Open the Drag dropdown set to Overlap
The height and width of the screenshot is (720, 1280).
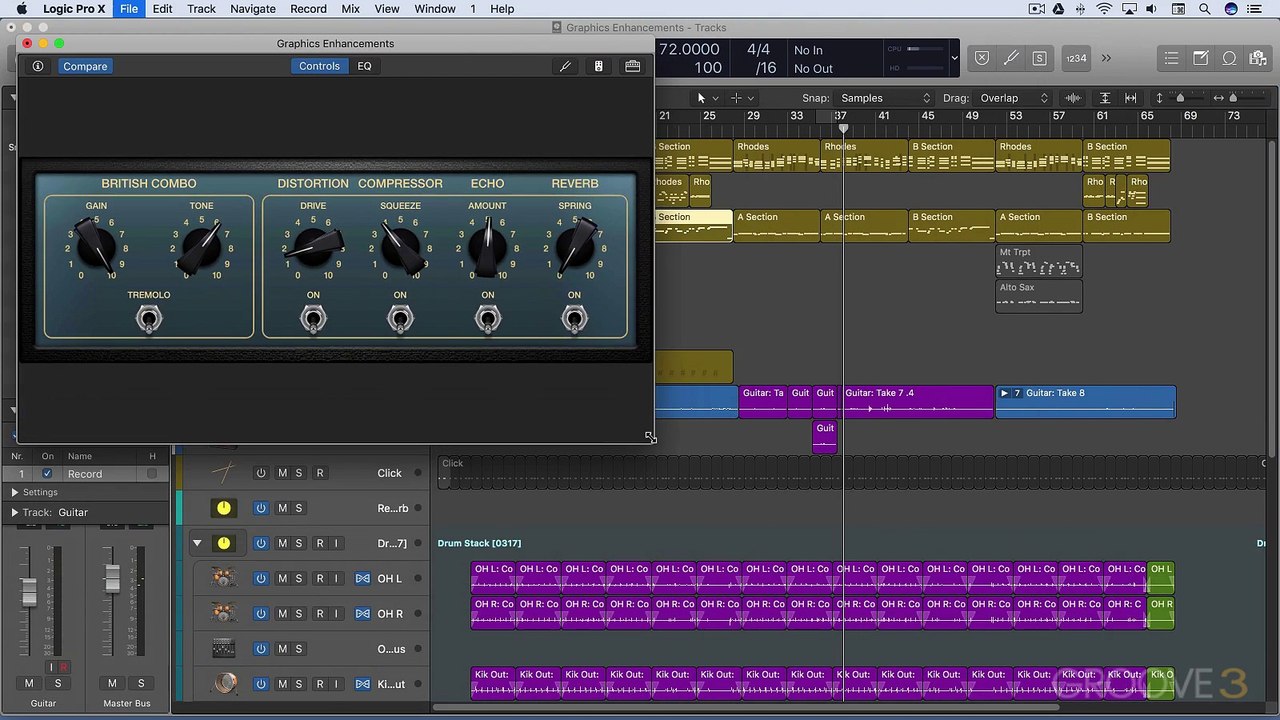1013,98
